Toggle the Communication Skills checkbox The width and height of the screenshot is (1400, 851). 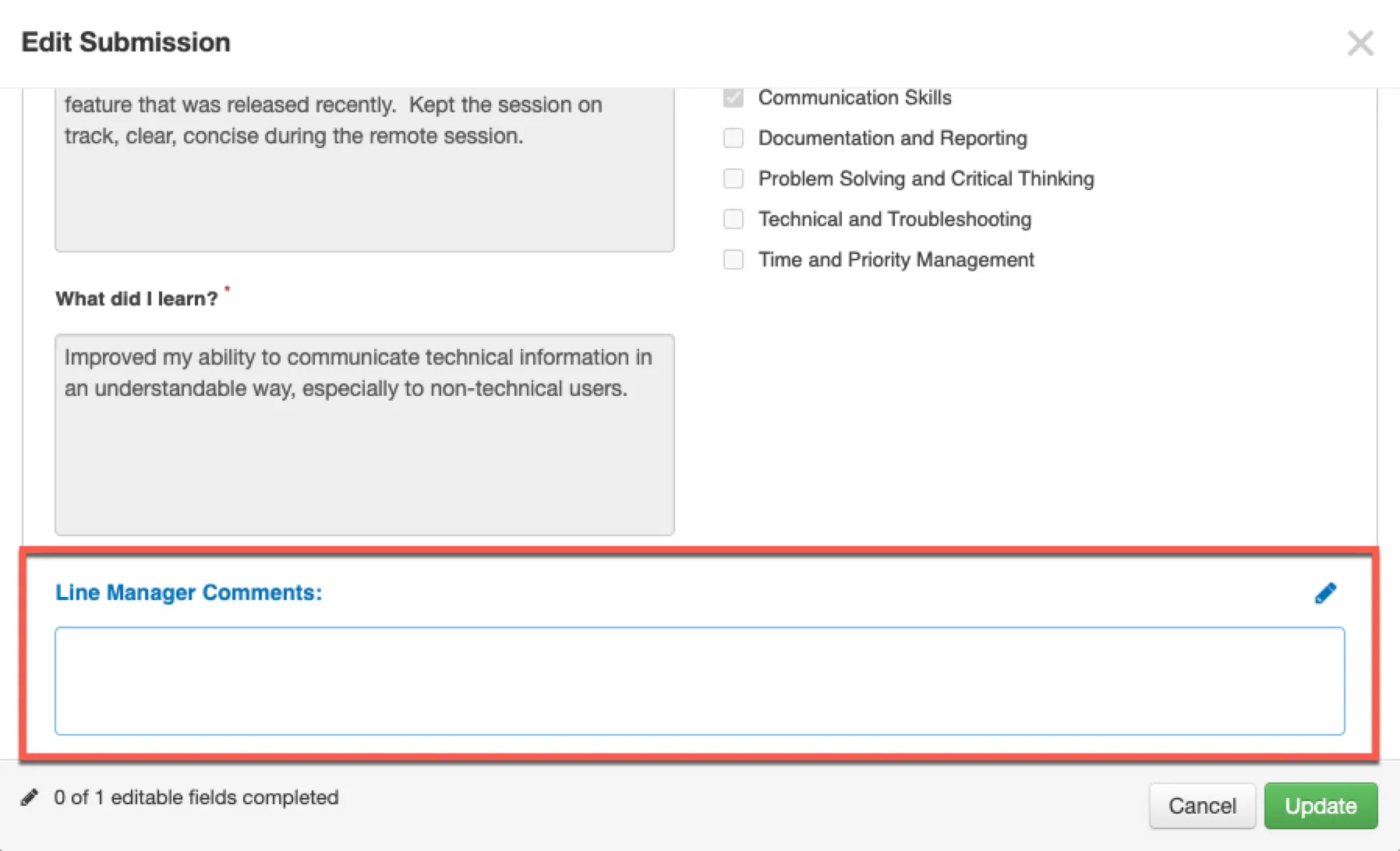click(x=734, y=97)
